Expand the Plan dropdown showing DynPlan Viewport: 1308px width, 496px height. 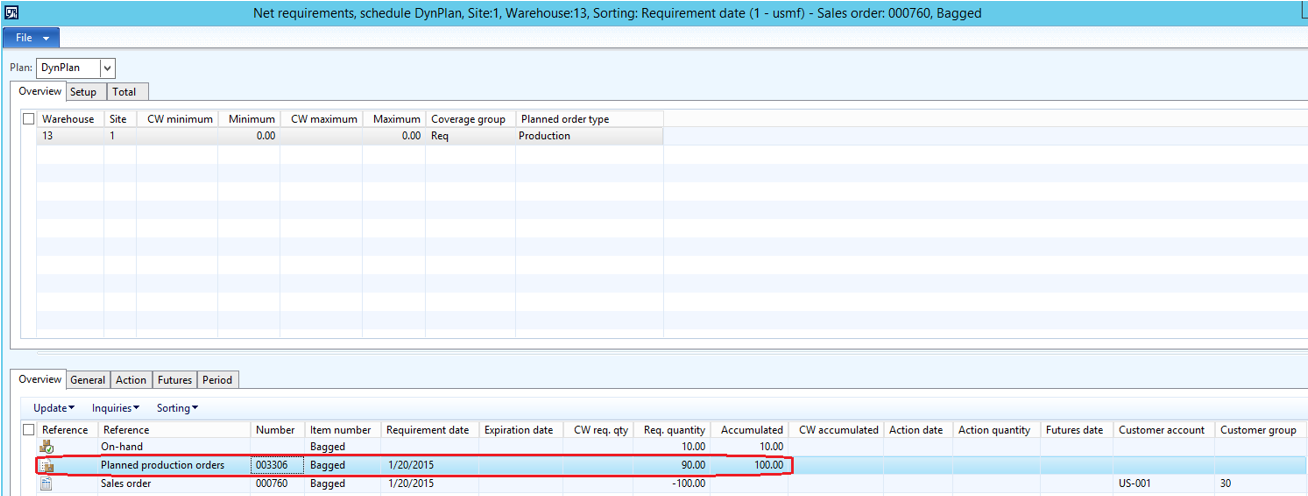[x=107, y=68]
